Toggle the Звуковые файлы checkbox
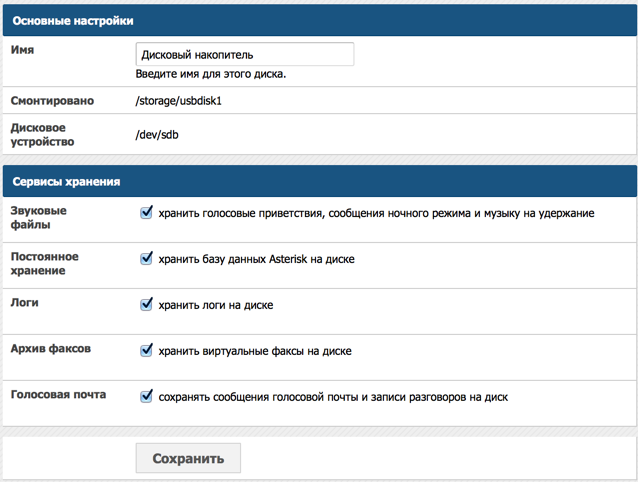The height and width of the screenshot is (482, 638). click(x=146, y=212)
